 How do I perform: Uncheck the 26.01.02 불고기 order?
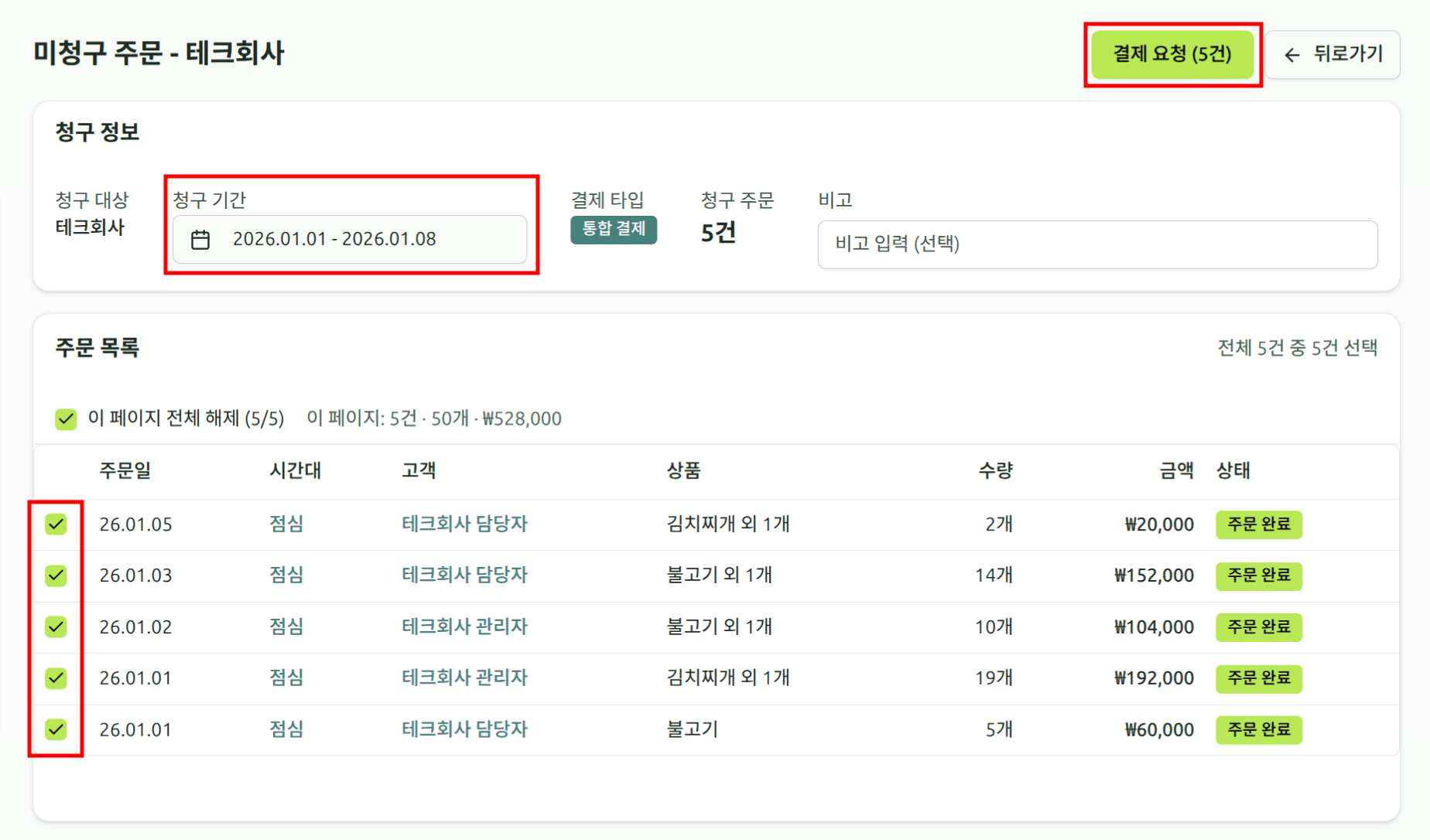click(x=56, y=627)
